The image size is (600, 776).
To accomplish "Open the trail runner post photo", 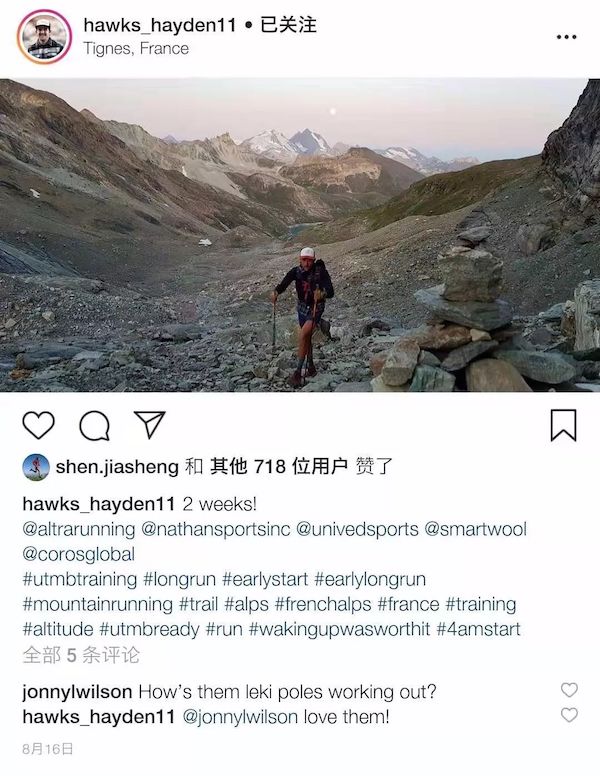I will [x=300, y=235].
